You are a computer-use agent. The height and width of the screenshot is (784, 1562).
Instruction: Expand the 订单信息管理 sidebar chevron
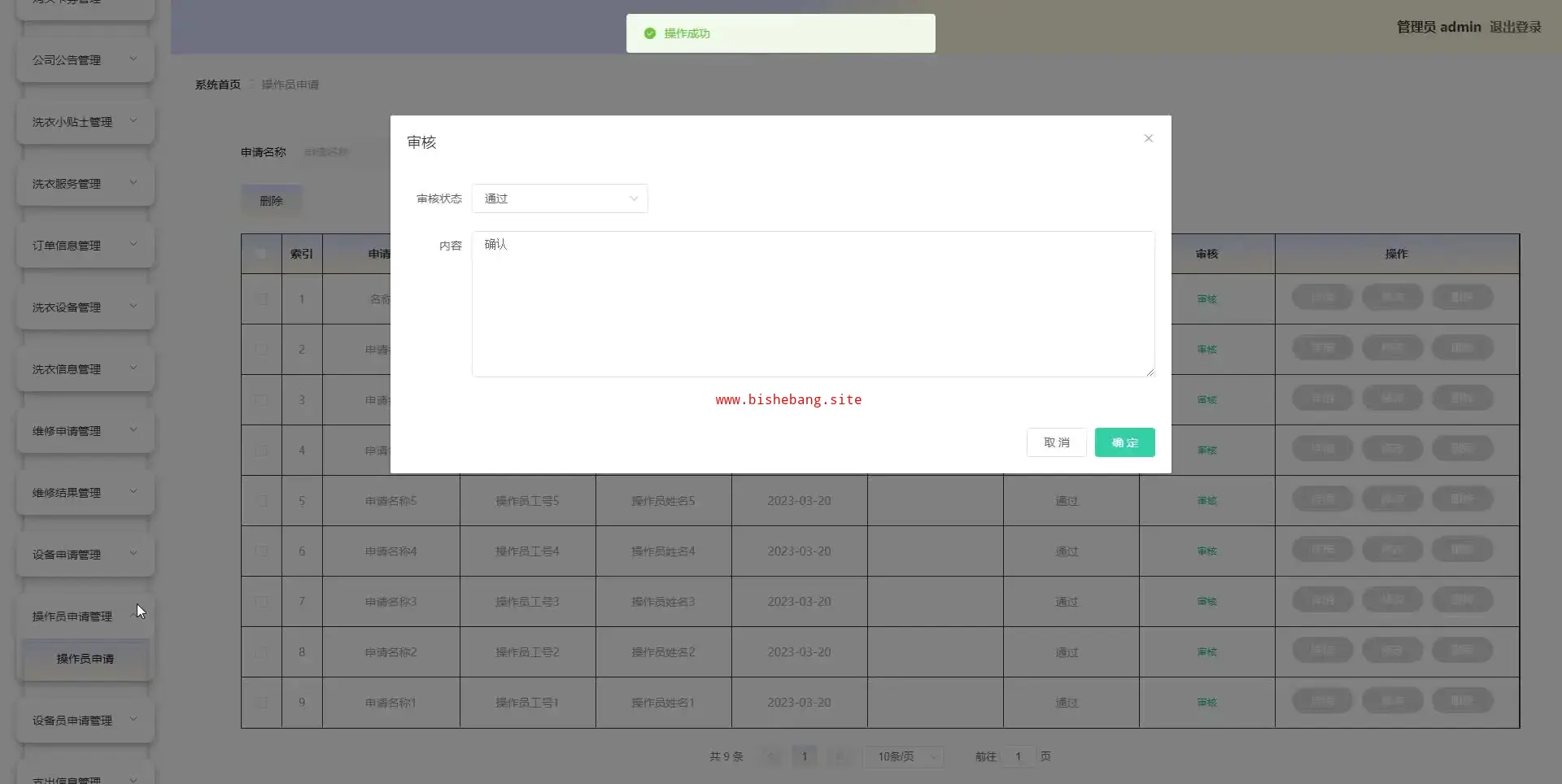(x=133, y=245)
